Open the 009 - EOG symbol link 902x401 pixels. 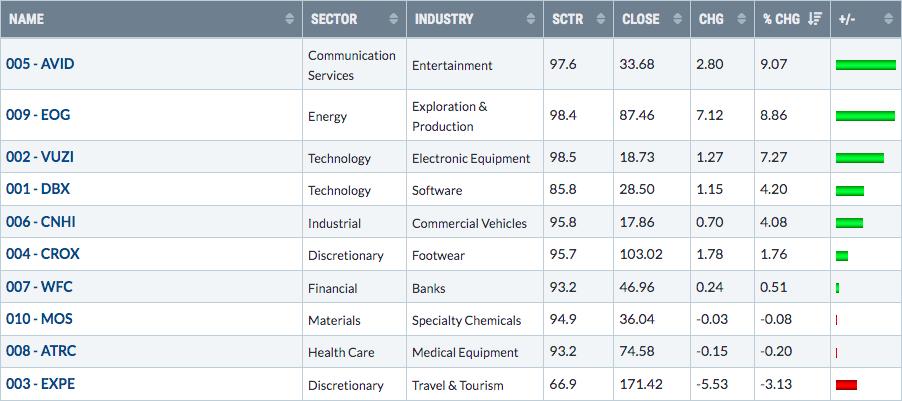click(x=38, y=115)
